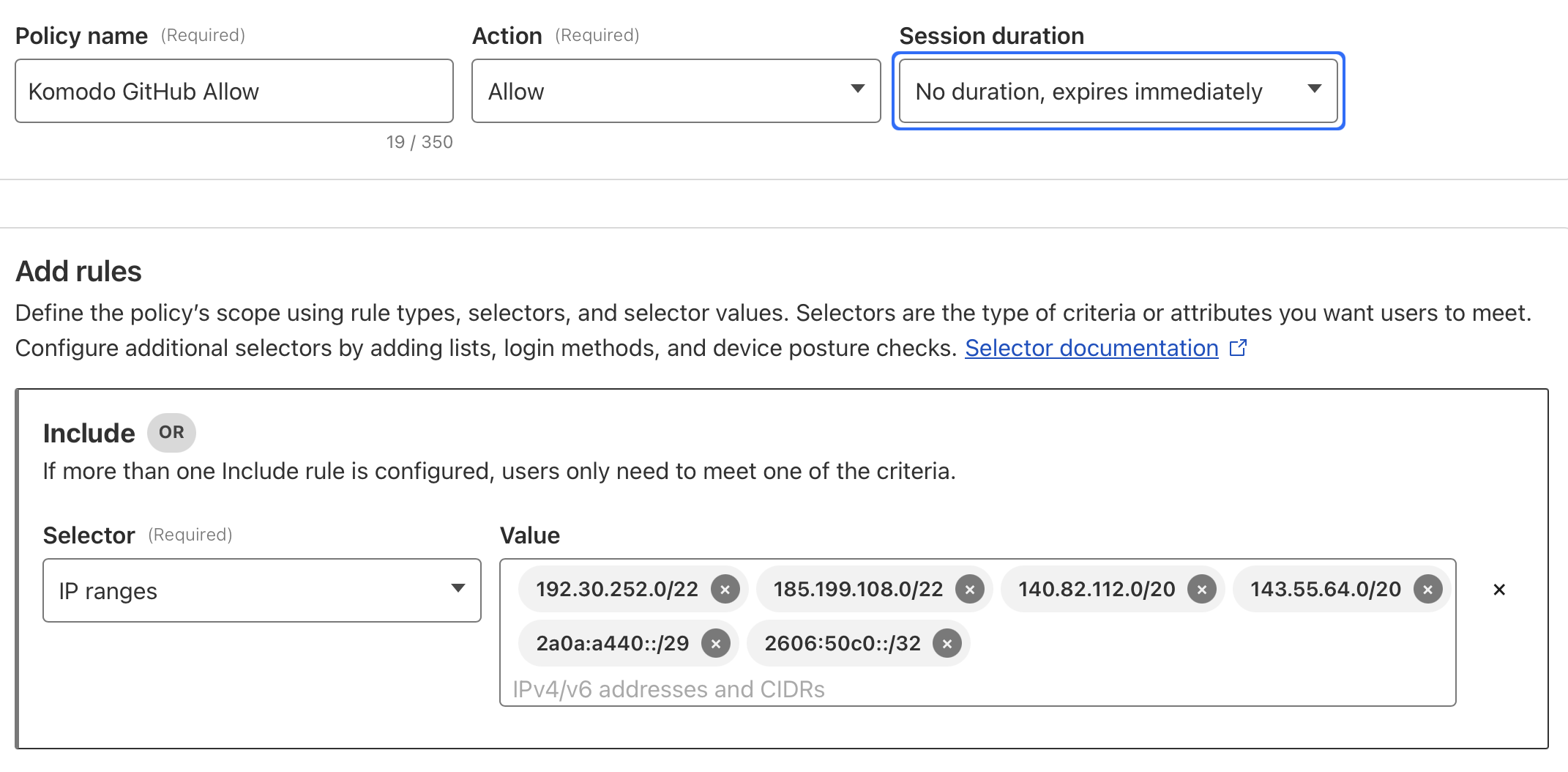Edit the Policy name text field
The image size is (1568, 772).
point(234,92)
